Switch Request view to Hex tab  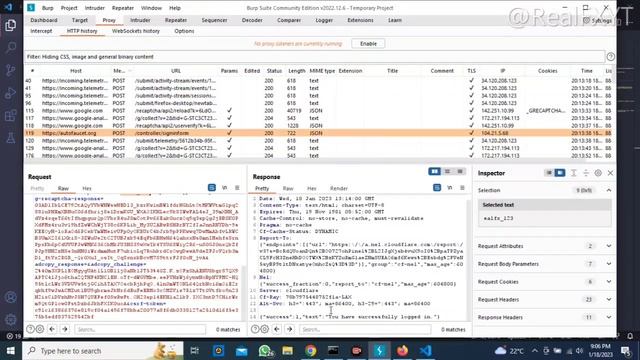87,189
